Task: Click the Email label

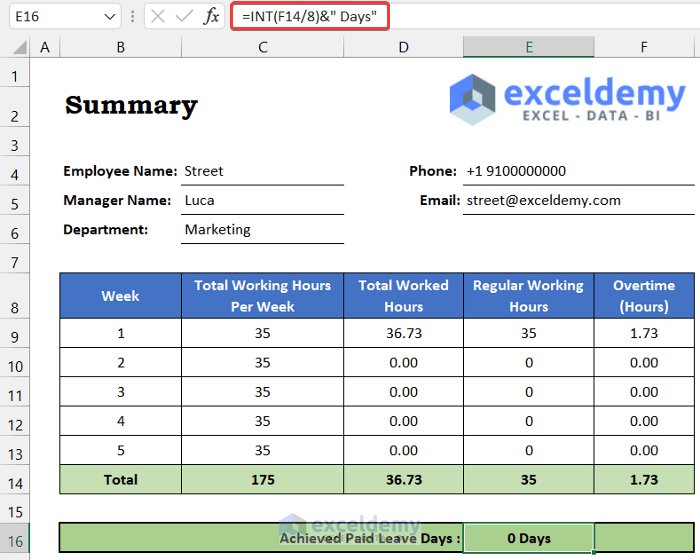Action: click(x=439, y=201)
